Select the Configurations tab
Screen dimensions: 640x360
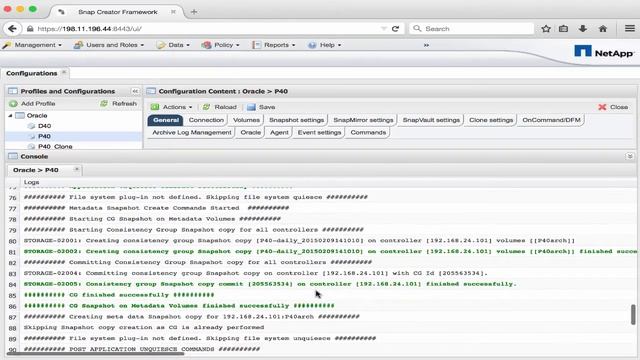[31, 73]
